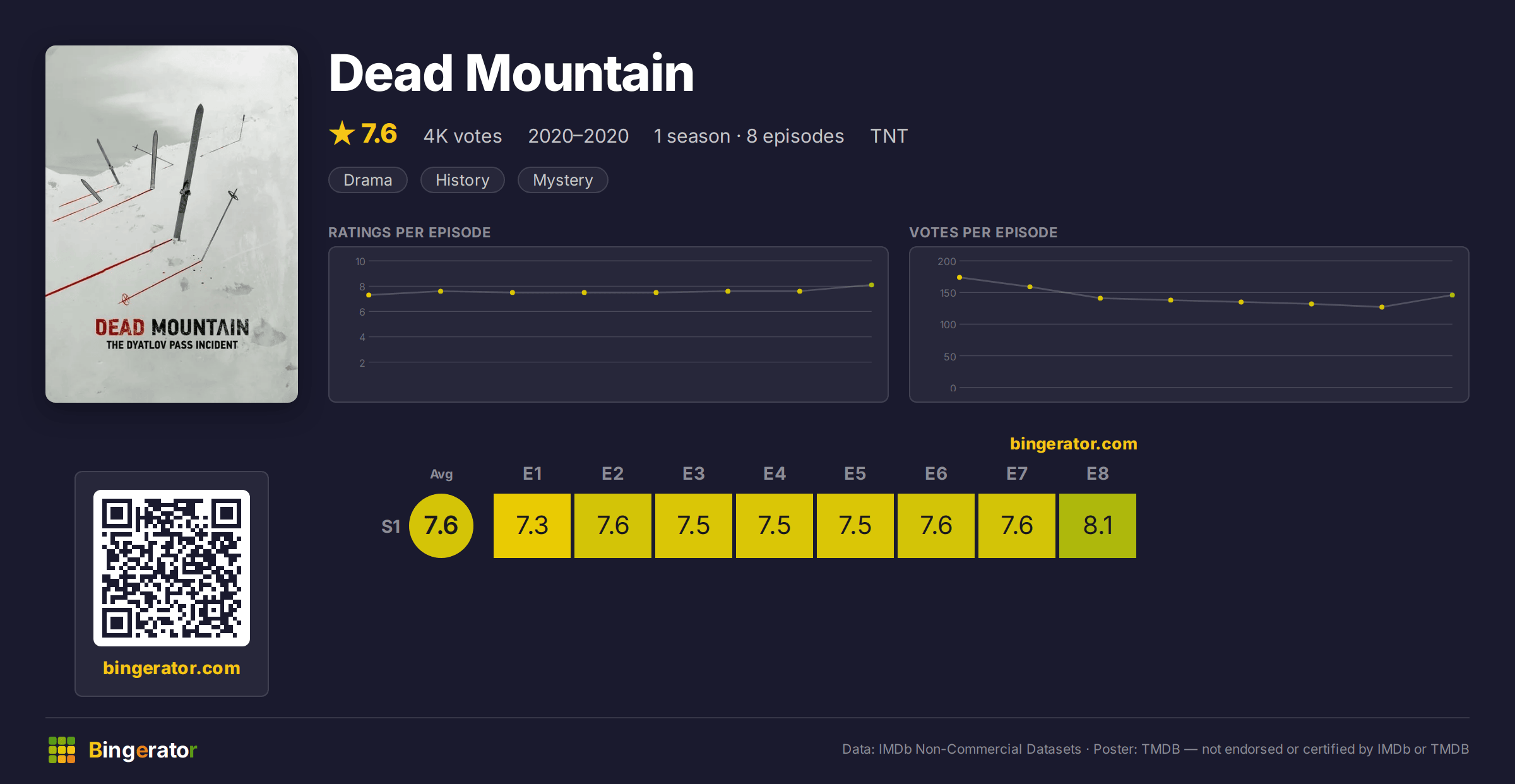Click the first point on votes chart
This screenshot has width=1515, height=784.
[959, 278]
